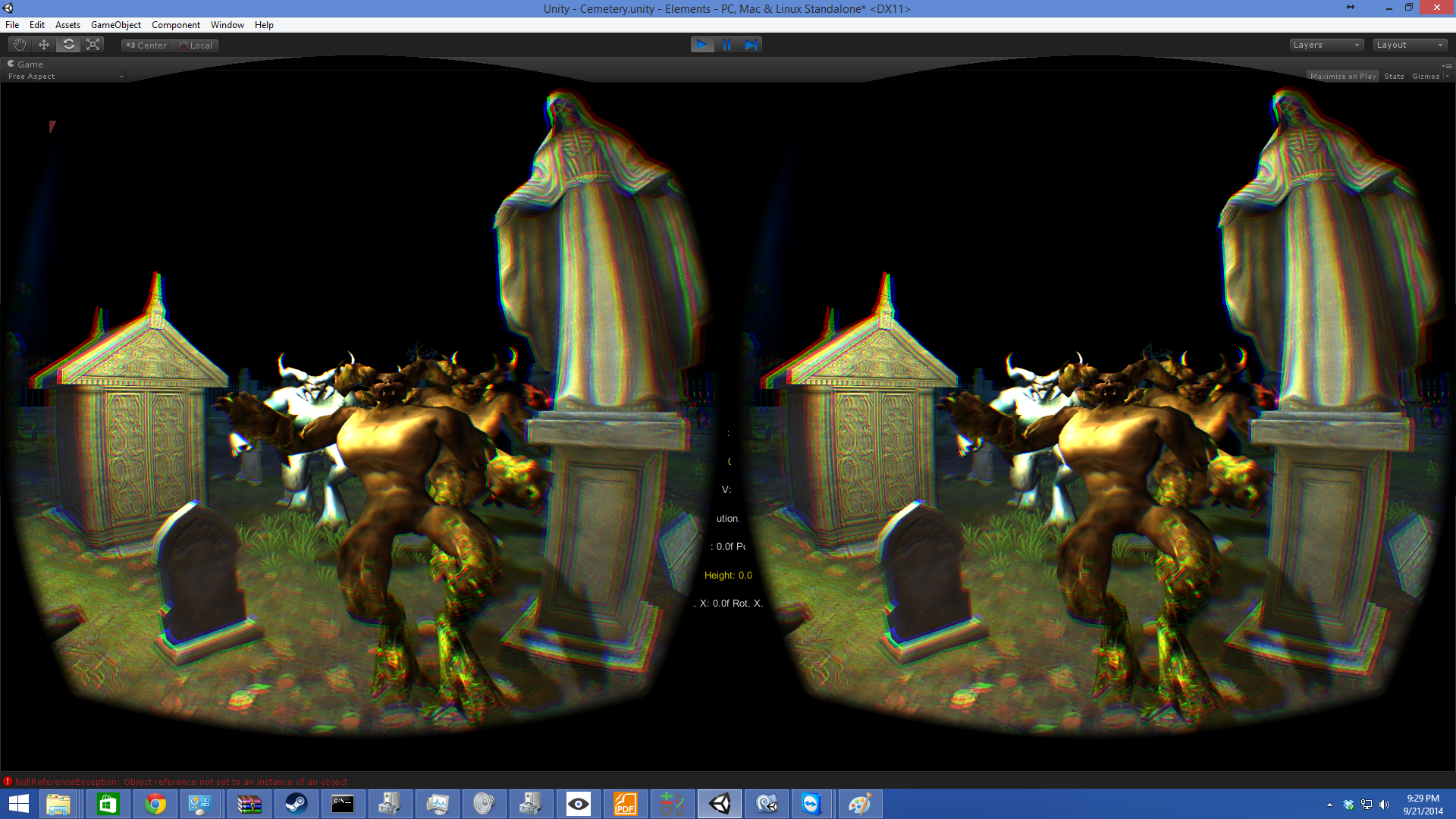Show the Stats overlay
The width and height of the screenshot is (1456, 819).
1393,77
